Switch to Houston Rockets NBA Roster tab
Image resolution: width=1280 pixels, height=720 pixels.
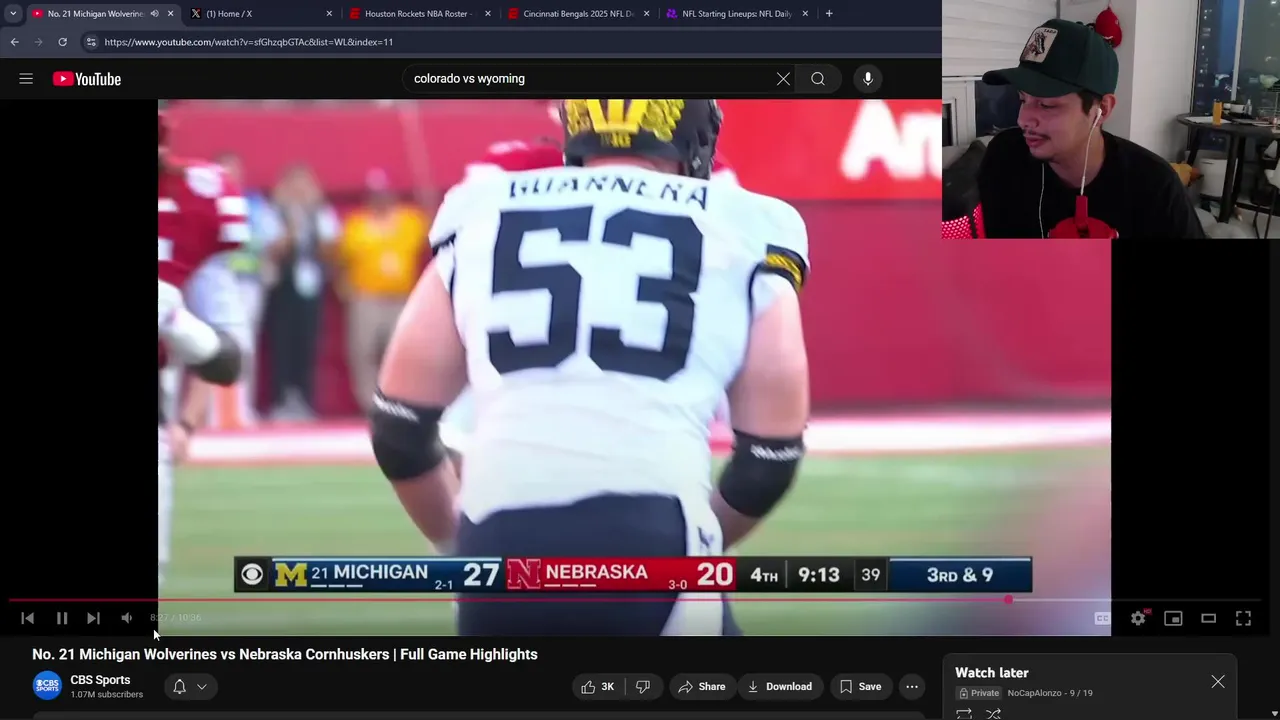pos(418,14)
